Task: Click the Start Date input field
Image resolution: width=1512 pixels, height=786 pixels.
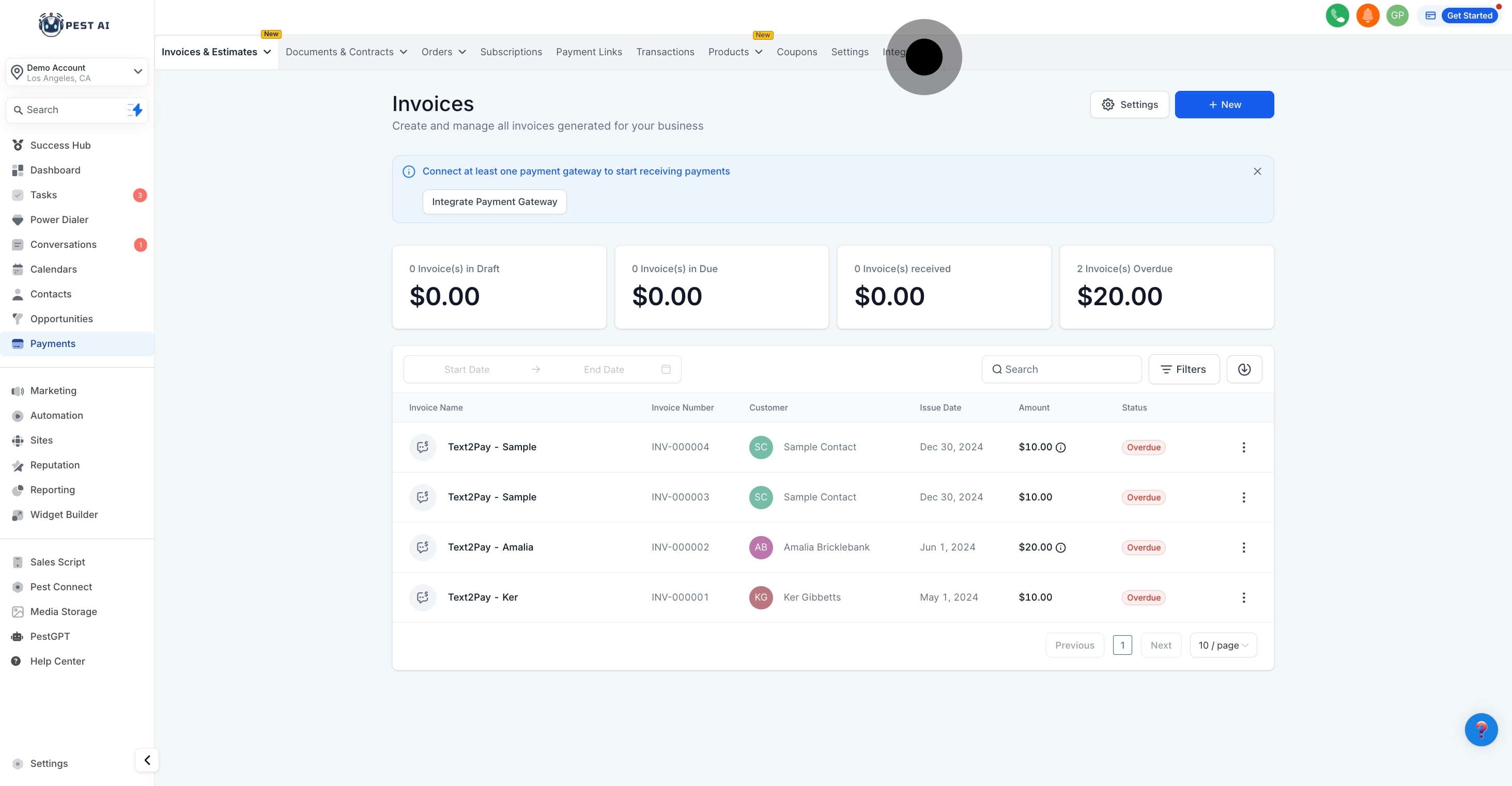Action: coord(467,370)
